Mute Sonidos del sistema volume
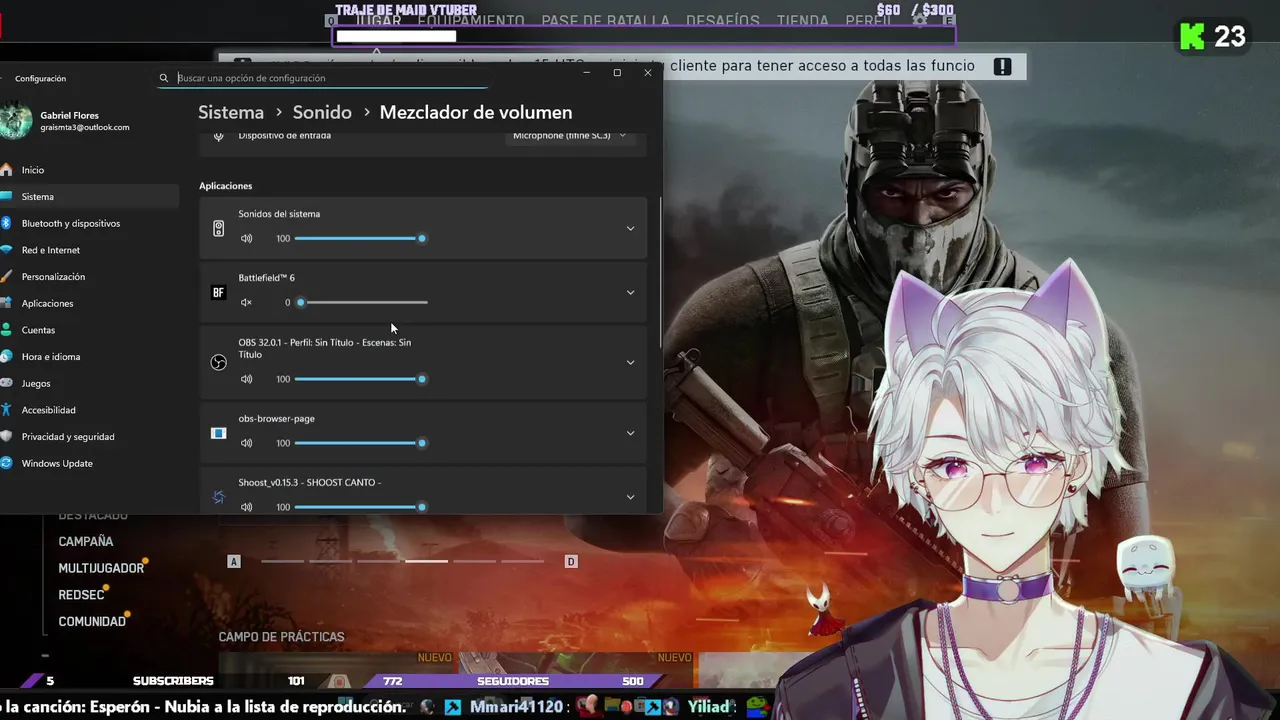1280x720 pixels. click(246, 238)
